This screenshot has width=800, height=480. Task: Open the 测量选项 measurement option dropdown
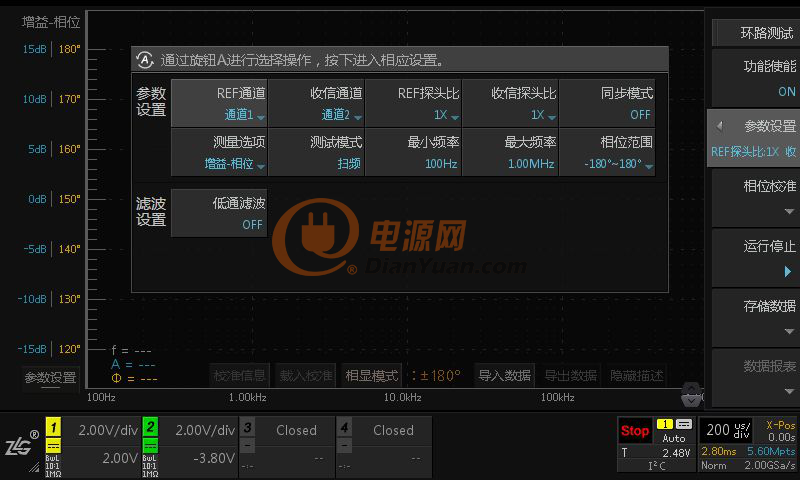pyautogui.click(x=219, y=153)
